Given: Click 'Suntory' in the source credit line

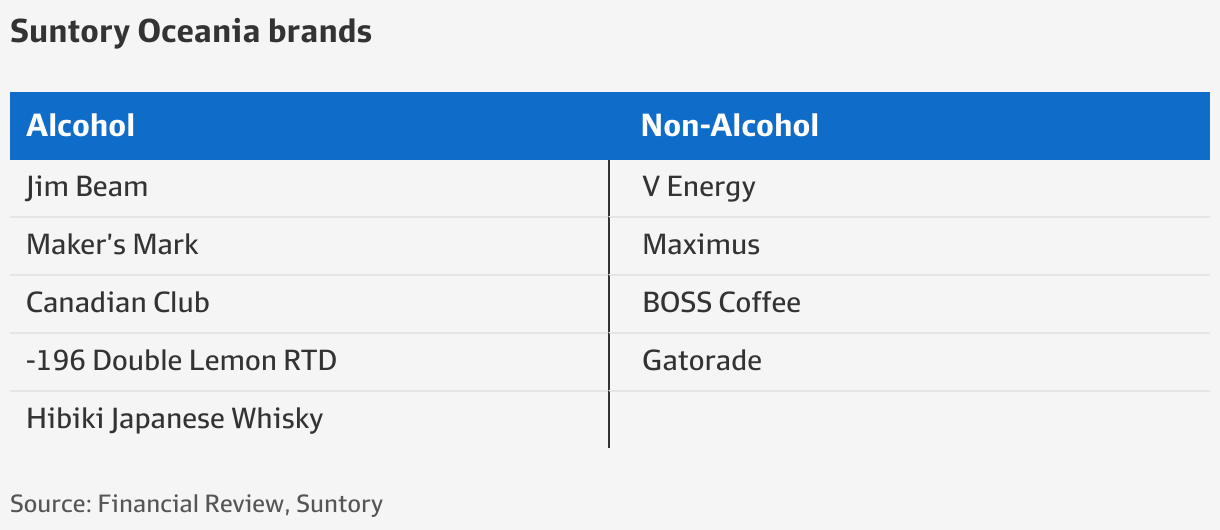Looking at the screenshot, I should 339,504.
